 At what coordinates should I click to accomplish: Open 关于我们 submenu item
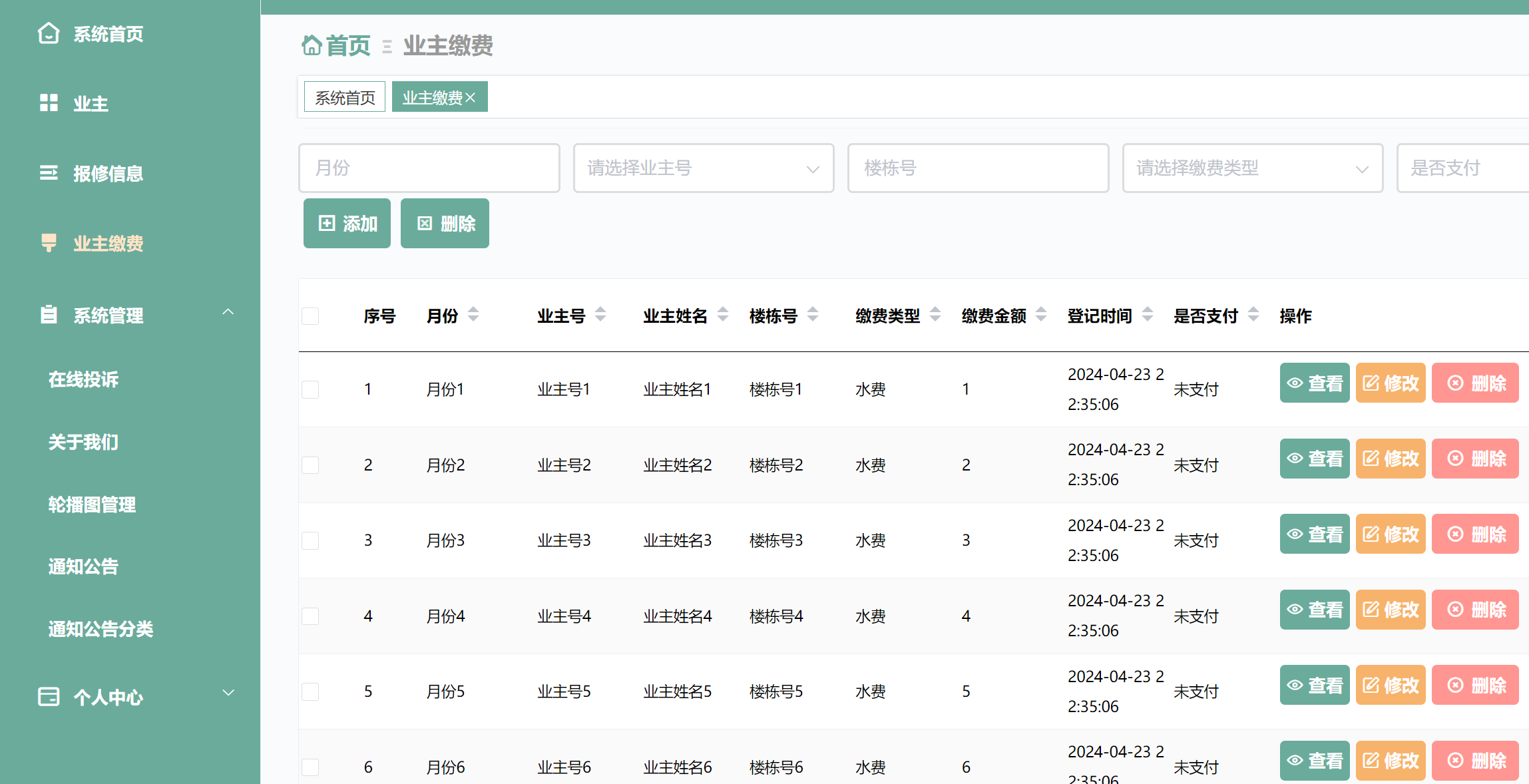(x=83, y=442)
